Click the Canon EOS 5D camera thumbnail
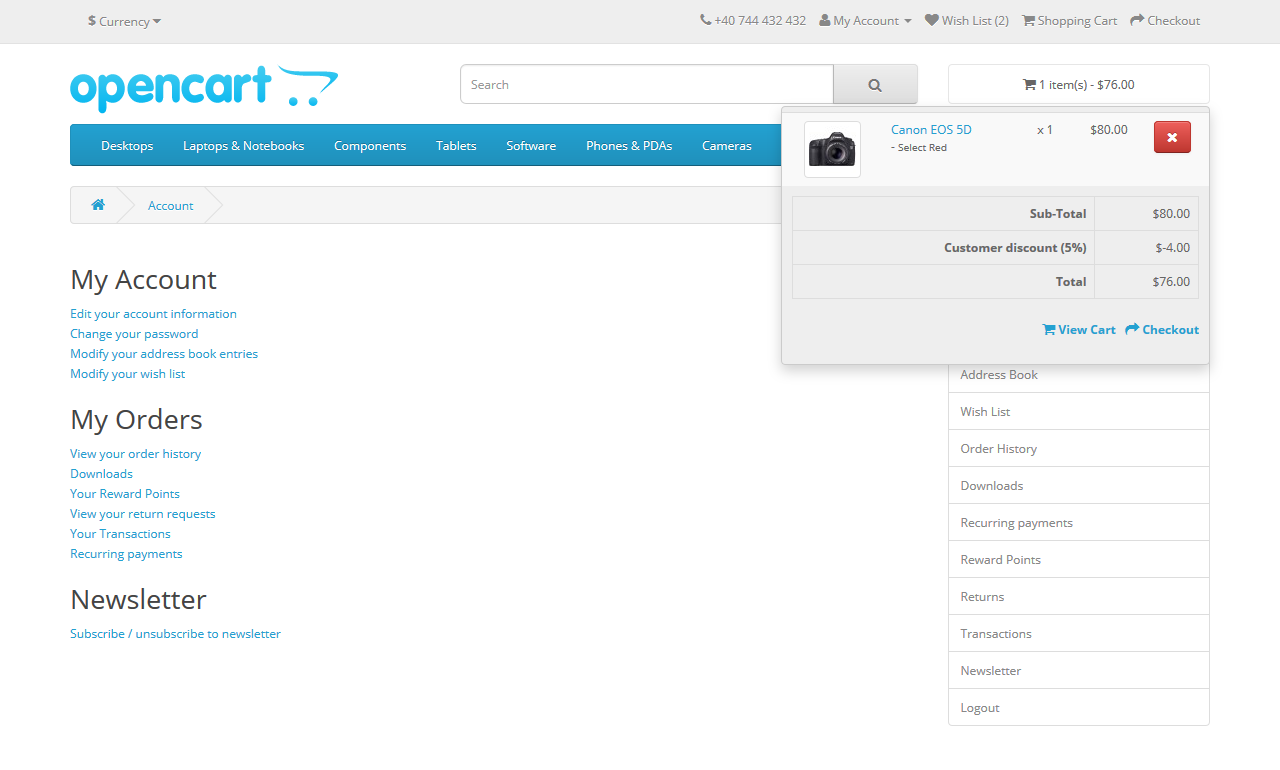Viewport: 1280px width, 770px height. (x=832, y=150)
